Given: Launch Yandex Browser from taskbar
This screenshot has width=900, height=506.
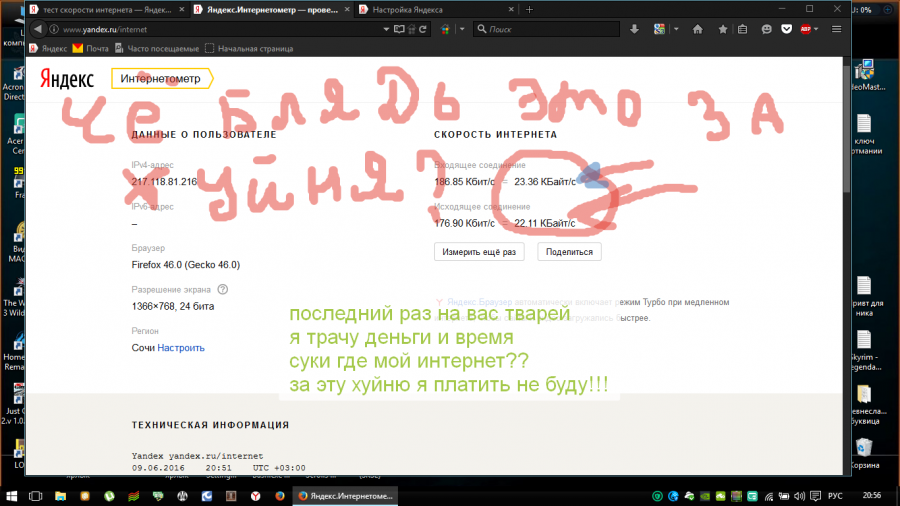Looking at the screenshot, I should 255,496.
